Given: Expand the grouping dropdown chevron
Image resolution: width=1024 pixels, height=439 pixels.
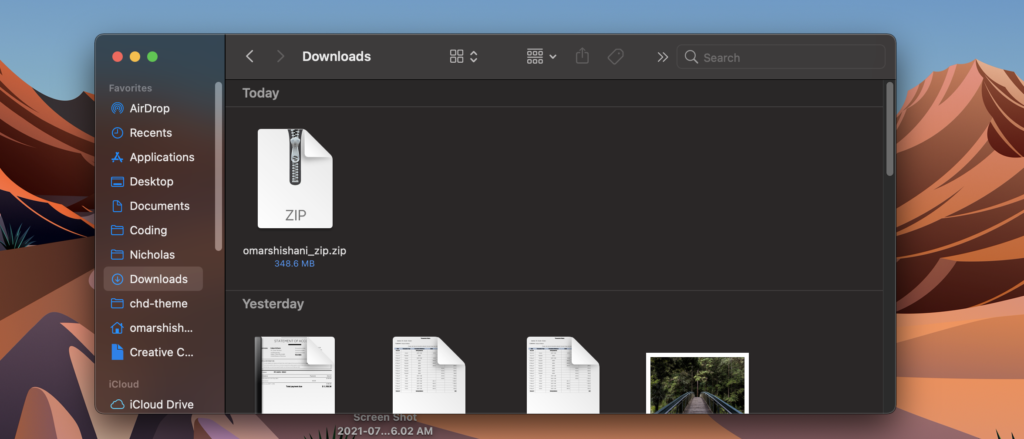Looking at the screenshot, I should coord(552,57).
